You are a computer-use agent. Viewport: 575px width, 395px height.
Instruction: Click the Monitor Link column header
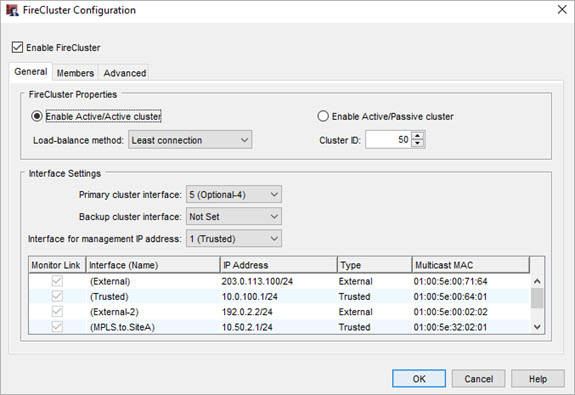(x=57, y=265)
